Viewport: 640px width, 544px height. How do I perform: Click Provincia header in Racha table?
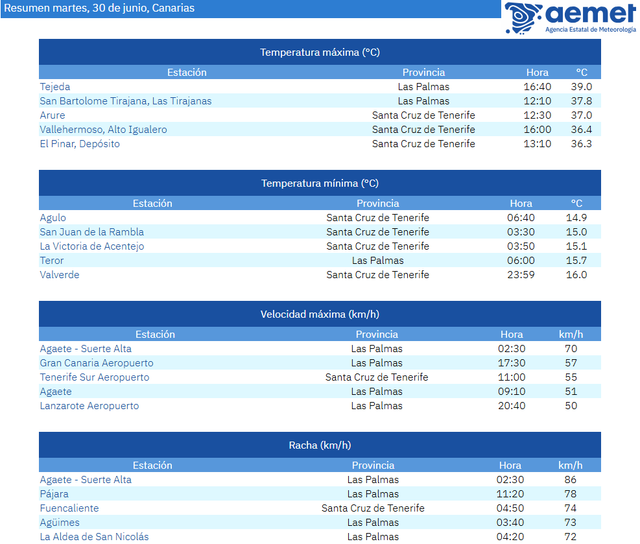click(x=373, y=465)
